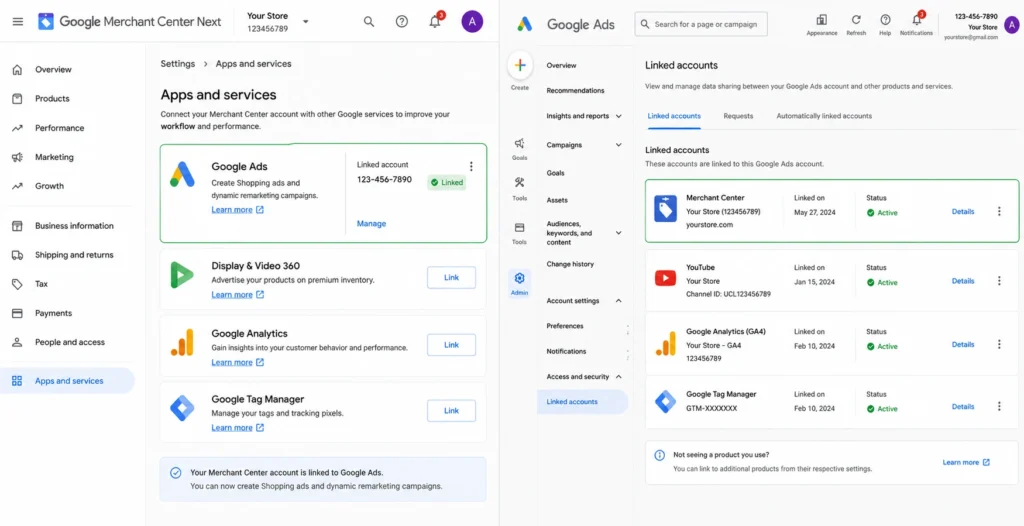Select the Linked accounts tab

click(674, 116)
